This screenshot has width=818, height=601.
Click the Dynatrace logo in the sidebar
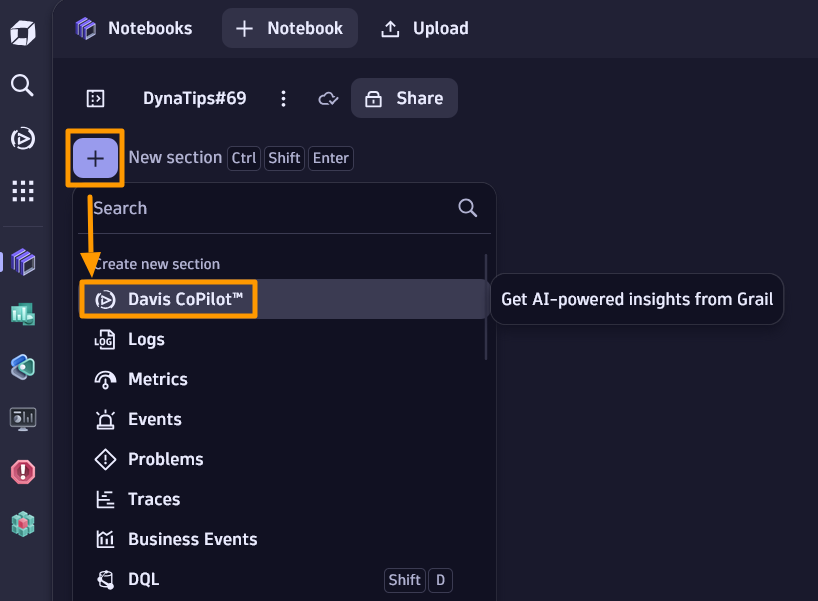[x=23, y=33]
